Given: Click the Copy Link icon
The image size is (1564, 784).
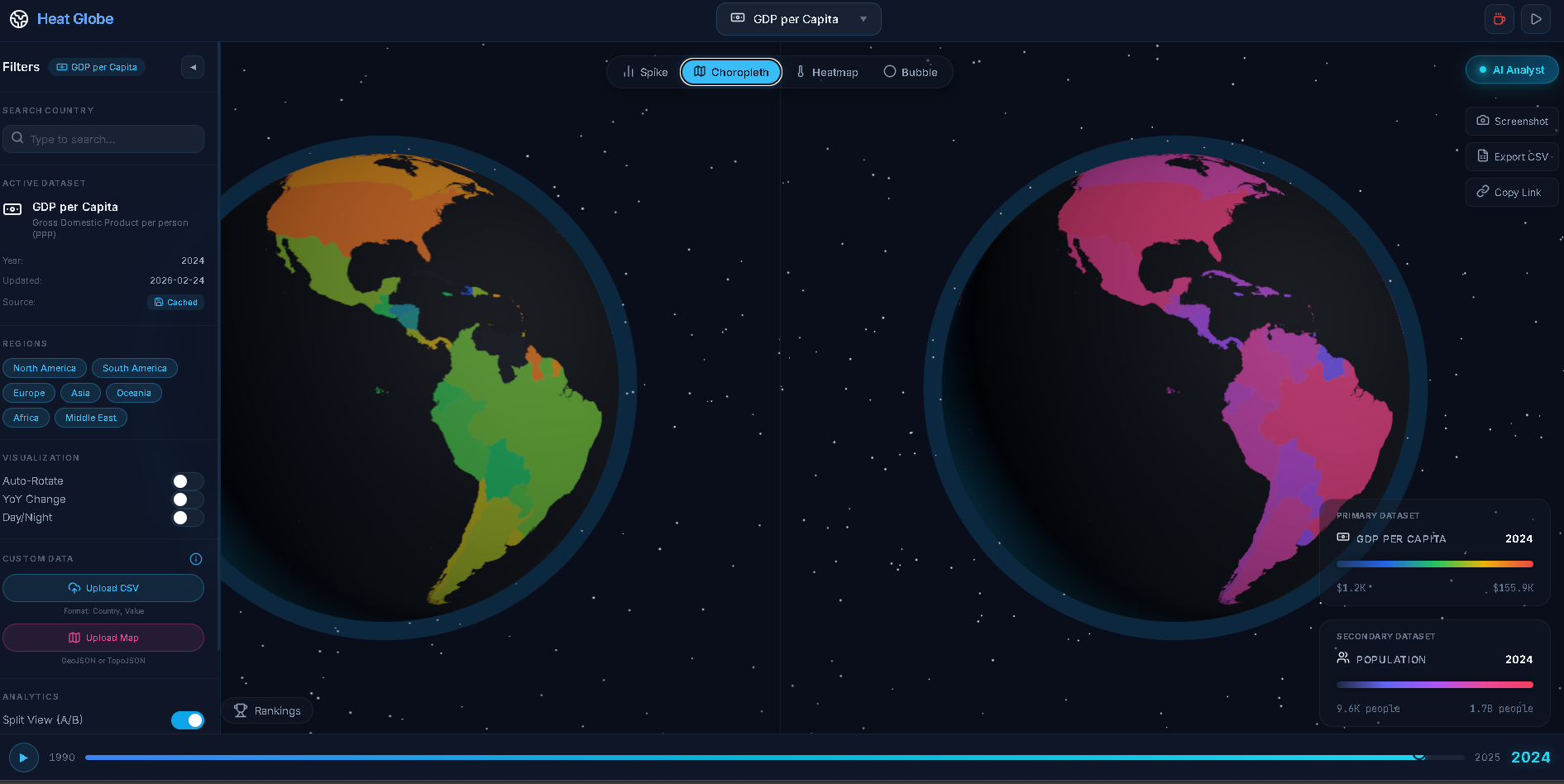Looking at the screenshot, I should pyautogui.click(x=1481, y=192).
